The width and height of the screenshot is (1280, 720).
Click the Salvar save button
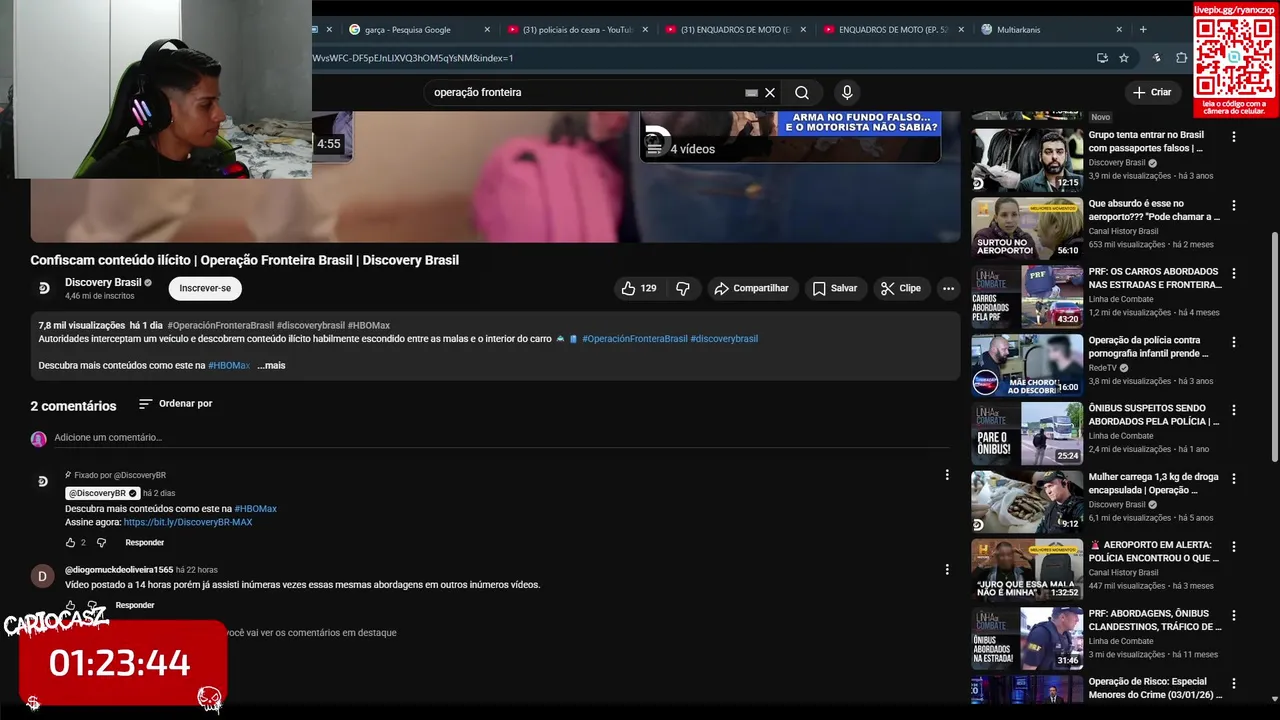(835, 288)
